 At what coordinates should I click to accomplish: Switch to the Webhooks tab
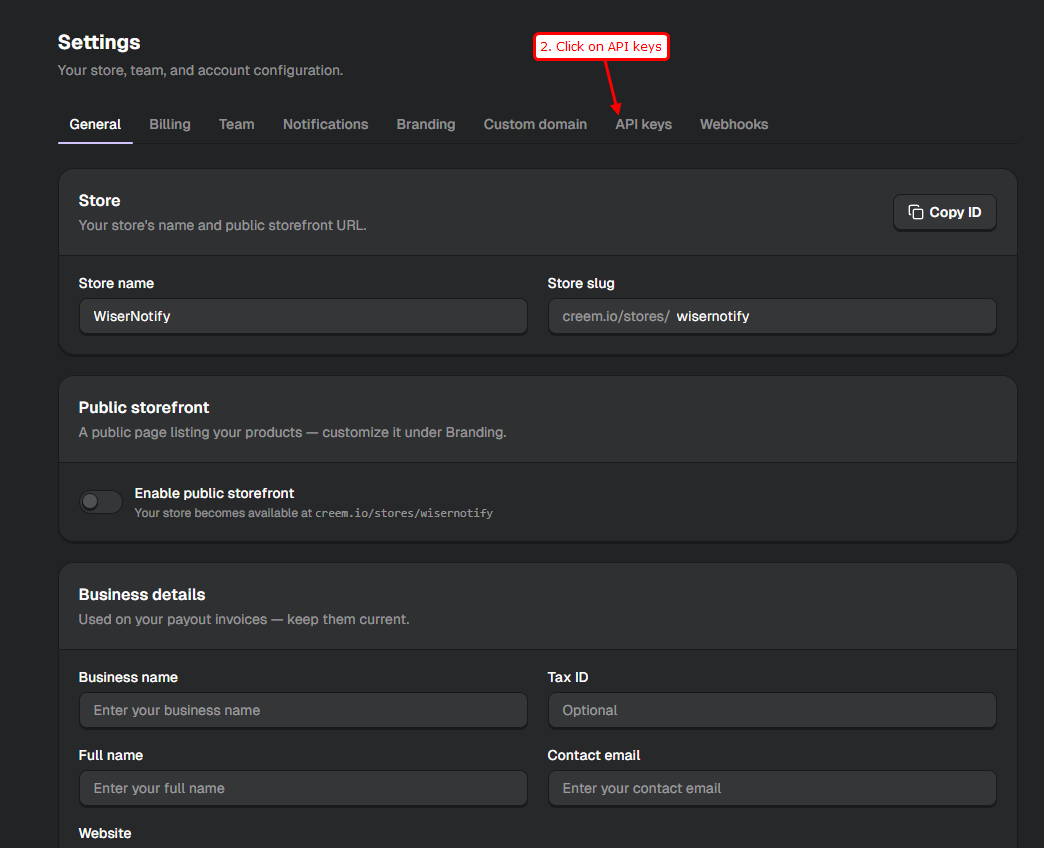[734, 124]
